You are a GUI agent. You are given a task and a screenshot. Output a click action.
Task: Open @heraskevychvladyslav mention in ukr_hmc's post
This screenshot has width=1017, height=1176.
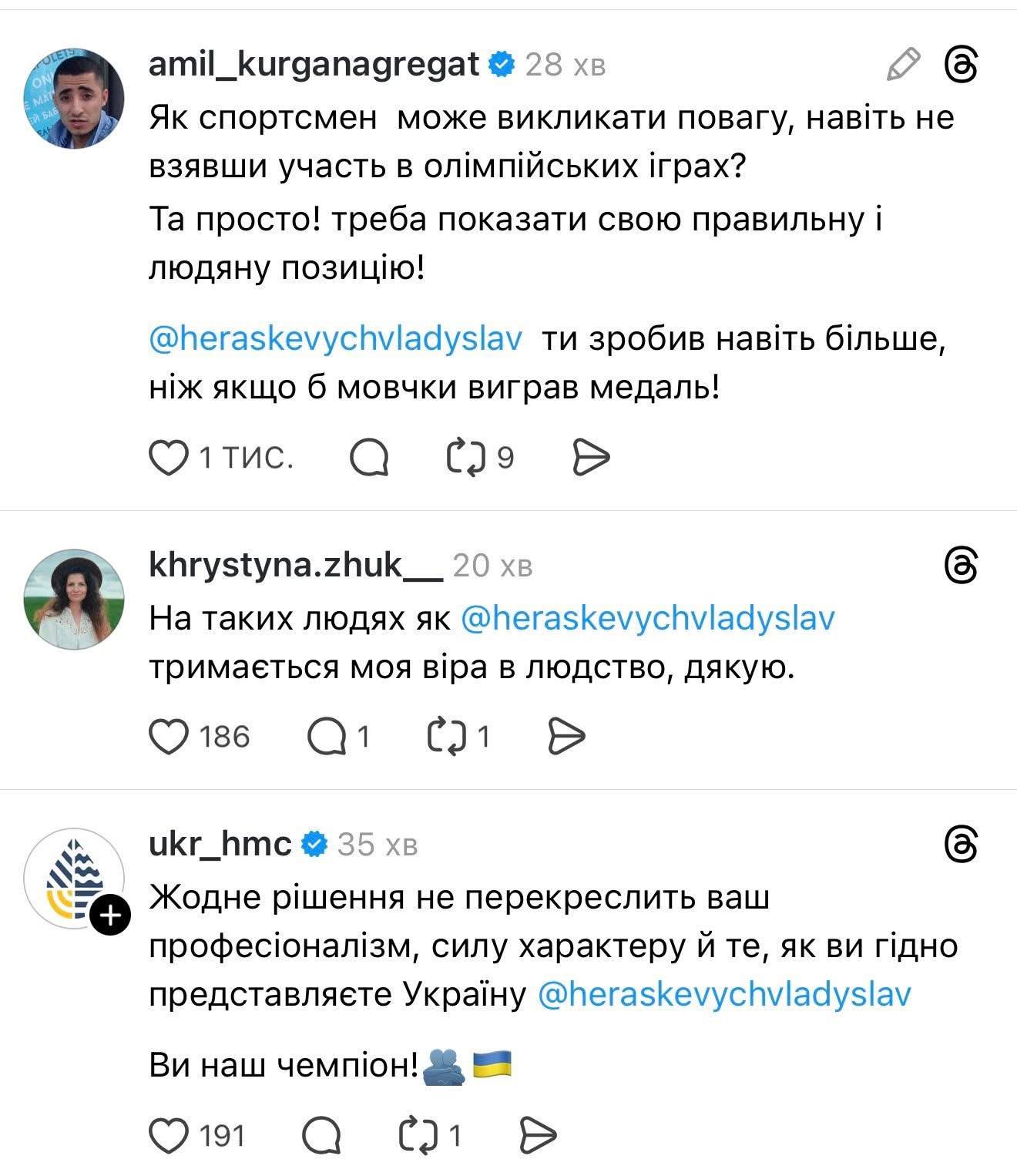click(723, 994)
